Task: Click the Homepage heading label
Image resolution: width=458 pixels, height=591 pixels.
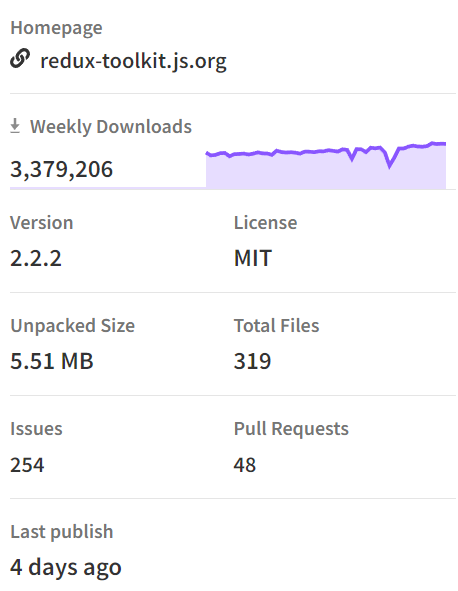Action: coord(56,28)
